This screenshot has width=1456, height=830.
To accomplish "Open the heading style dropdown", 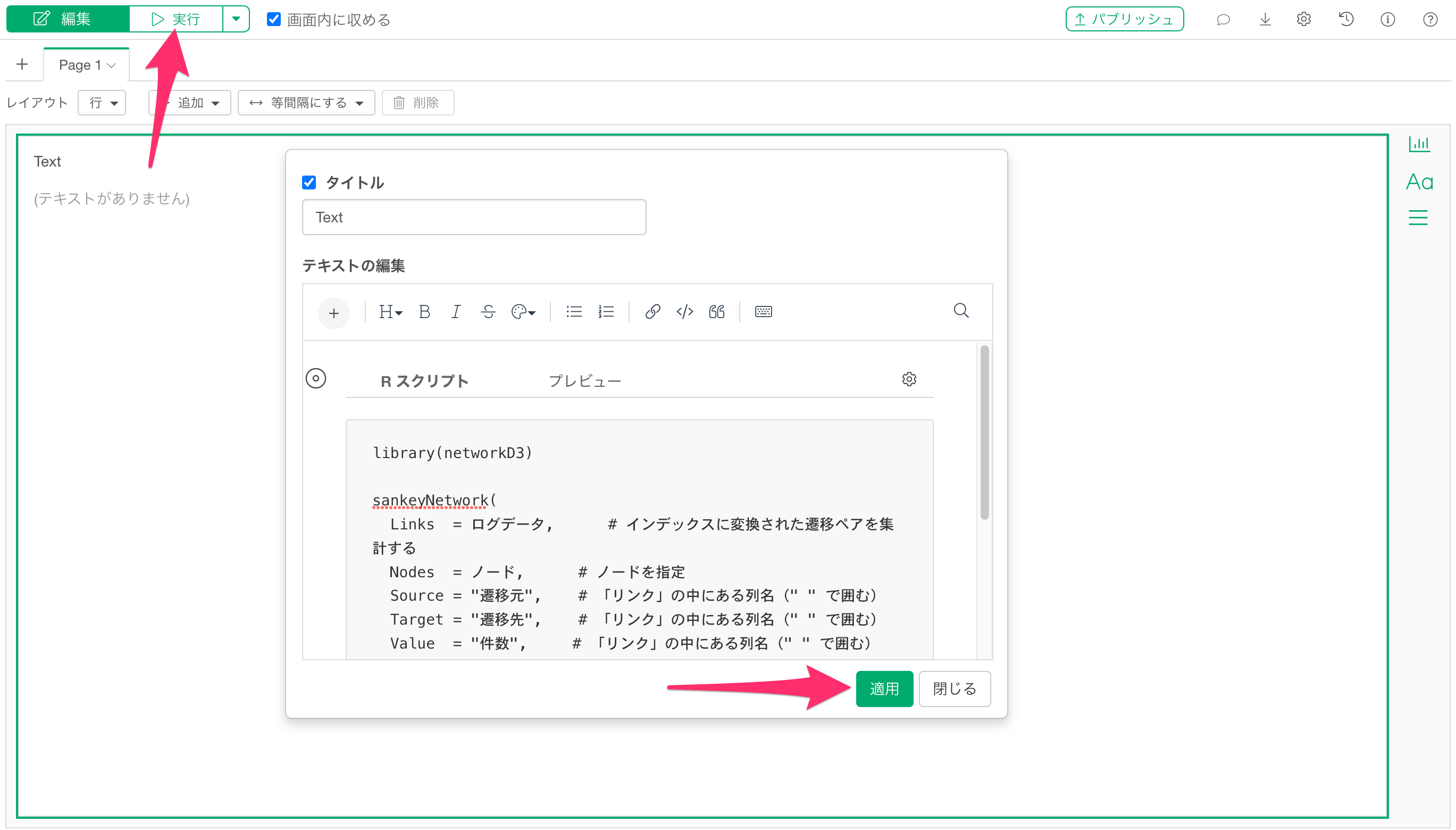I will [x=390, y=312].
